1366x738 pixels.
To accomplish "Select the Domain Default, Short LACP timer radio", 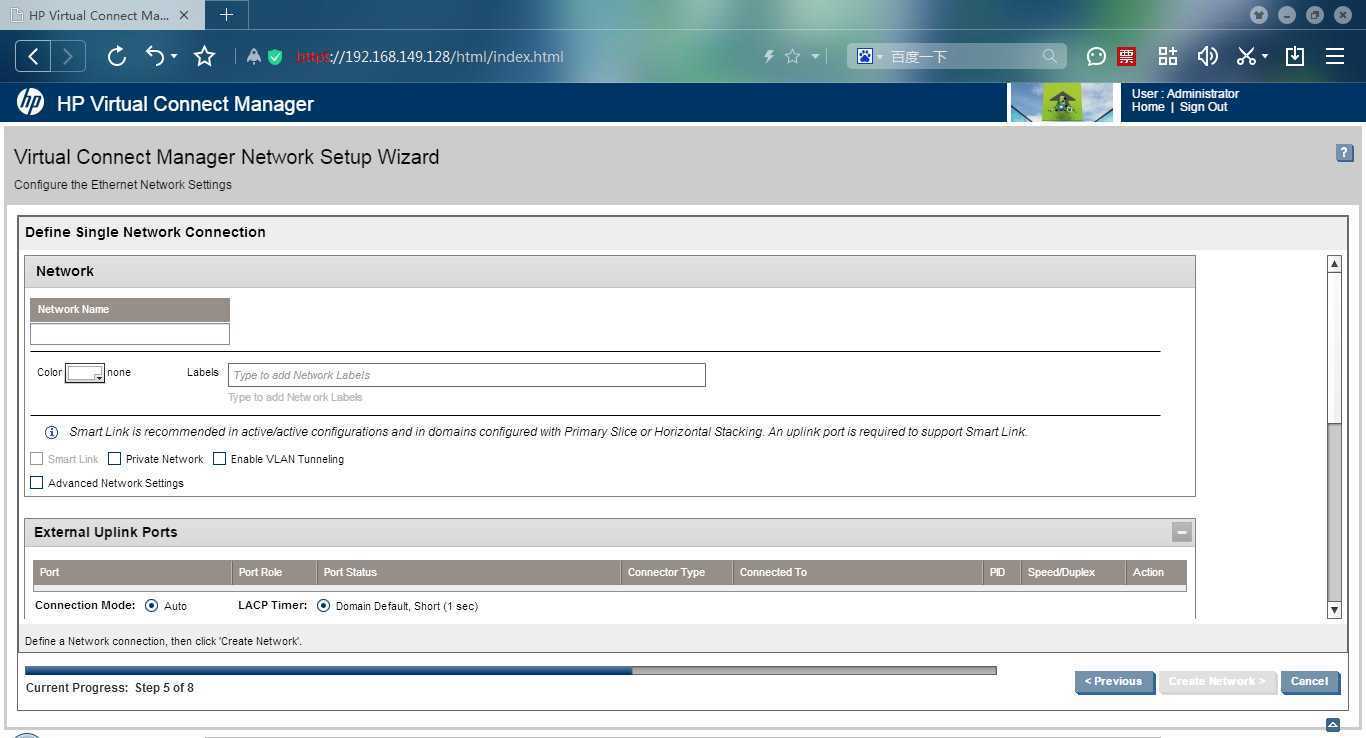I will pyautogui.click(x=324, y=606).
